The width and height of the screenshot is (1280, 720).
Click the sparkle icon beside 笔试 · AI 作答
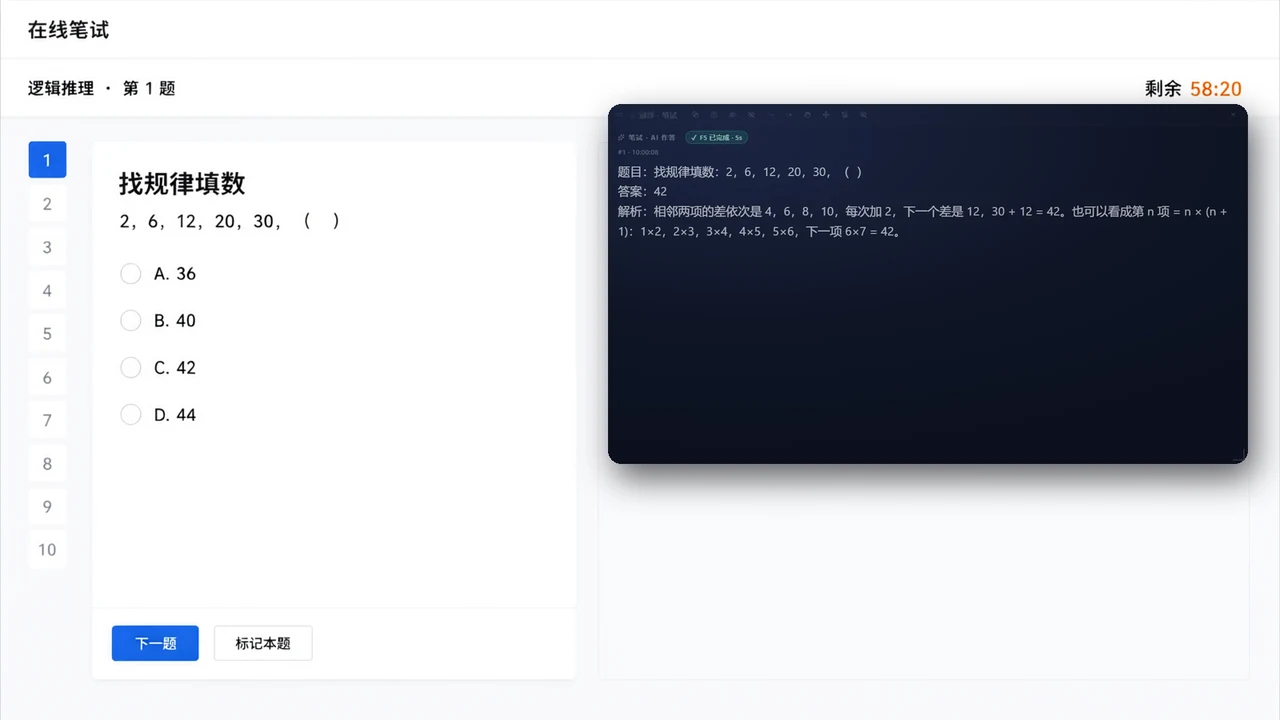click(621, 138)
